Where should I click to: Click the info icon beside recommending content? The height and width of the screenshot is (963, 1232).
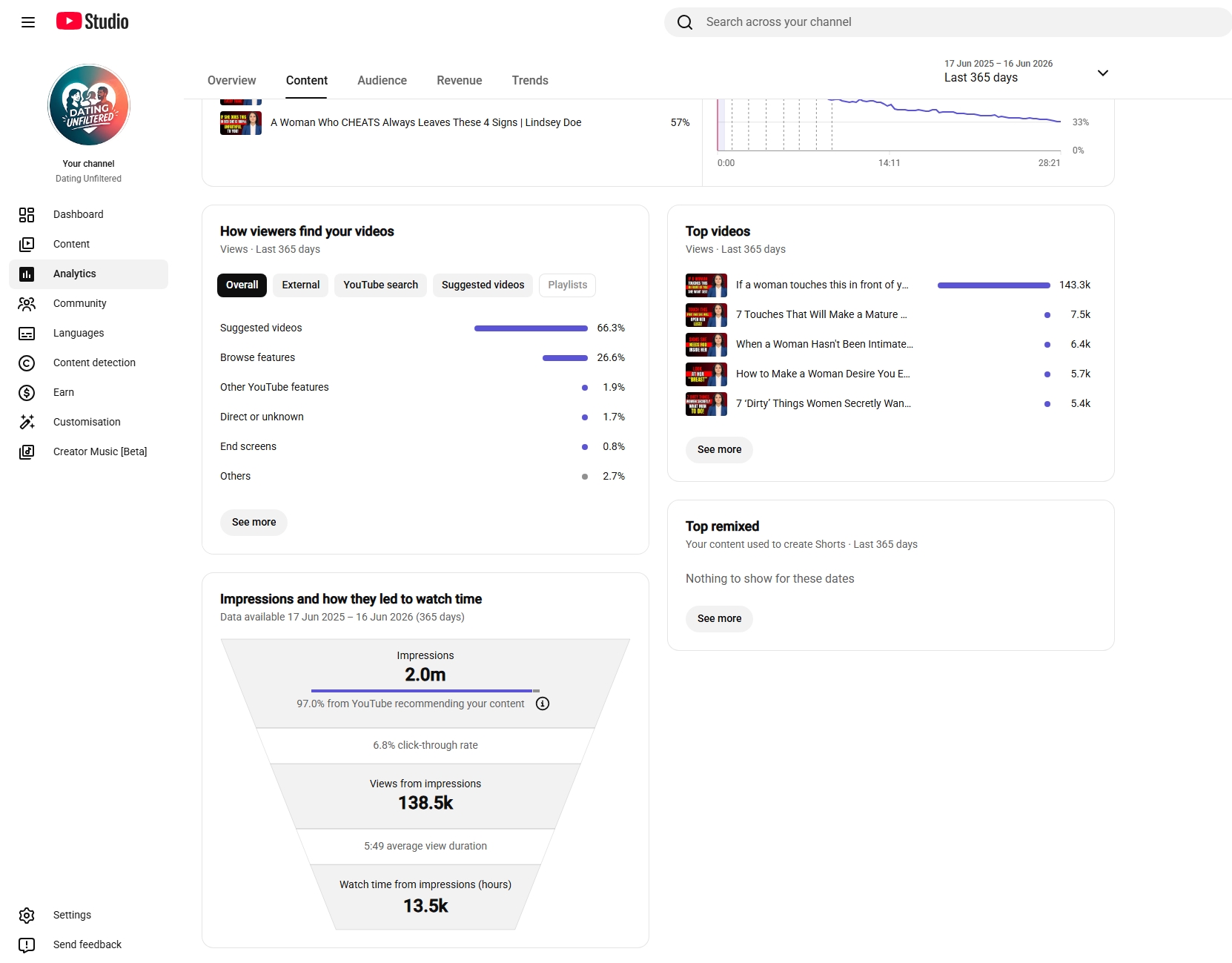(x=543, y=704)
